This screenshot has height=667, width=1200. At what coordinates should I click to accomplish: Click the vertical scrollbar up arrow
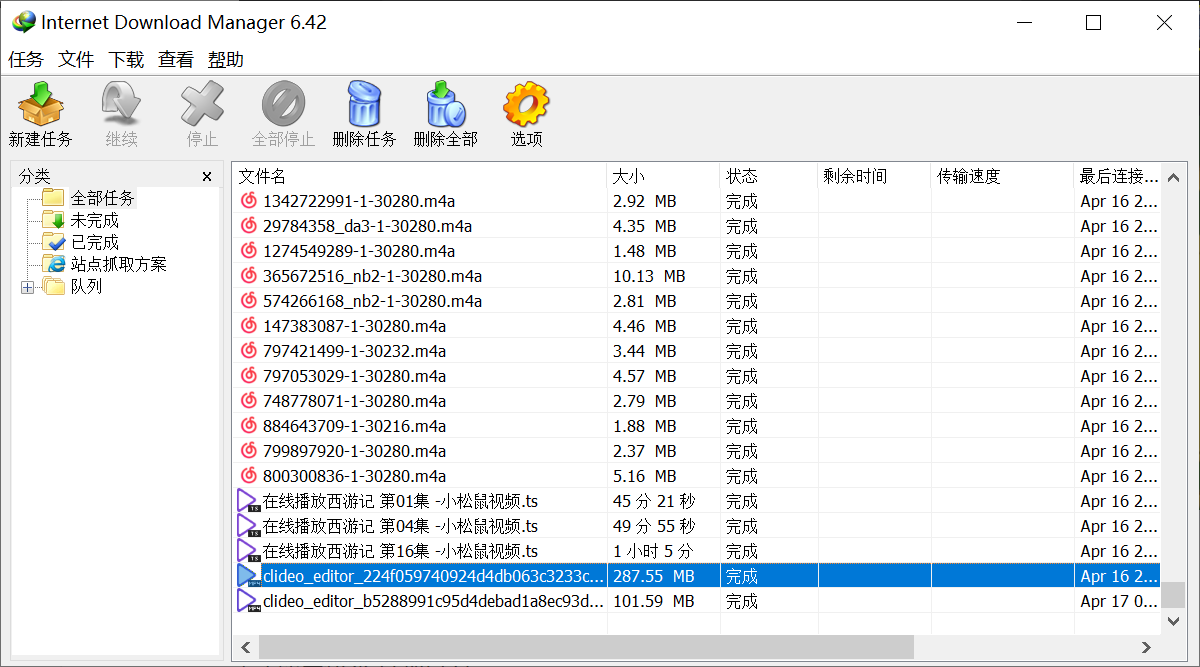(1174, 176)
